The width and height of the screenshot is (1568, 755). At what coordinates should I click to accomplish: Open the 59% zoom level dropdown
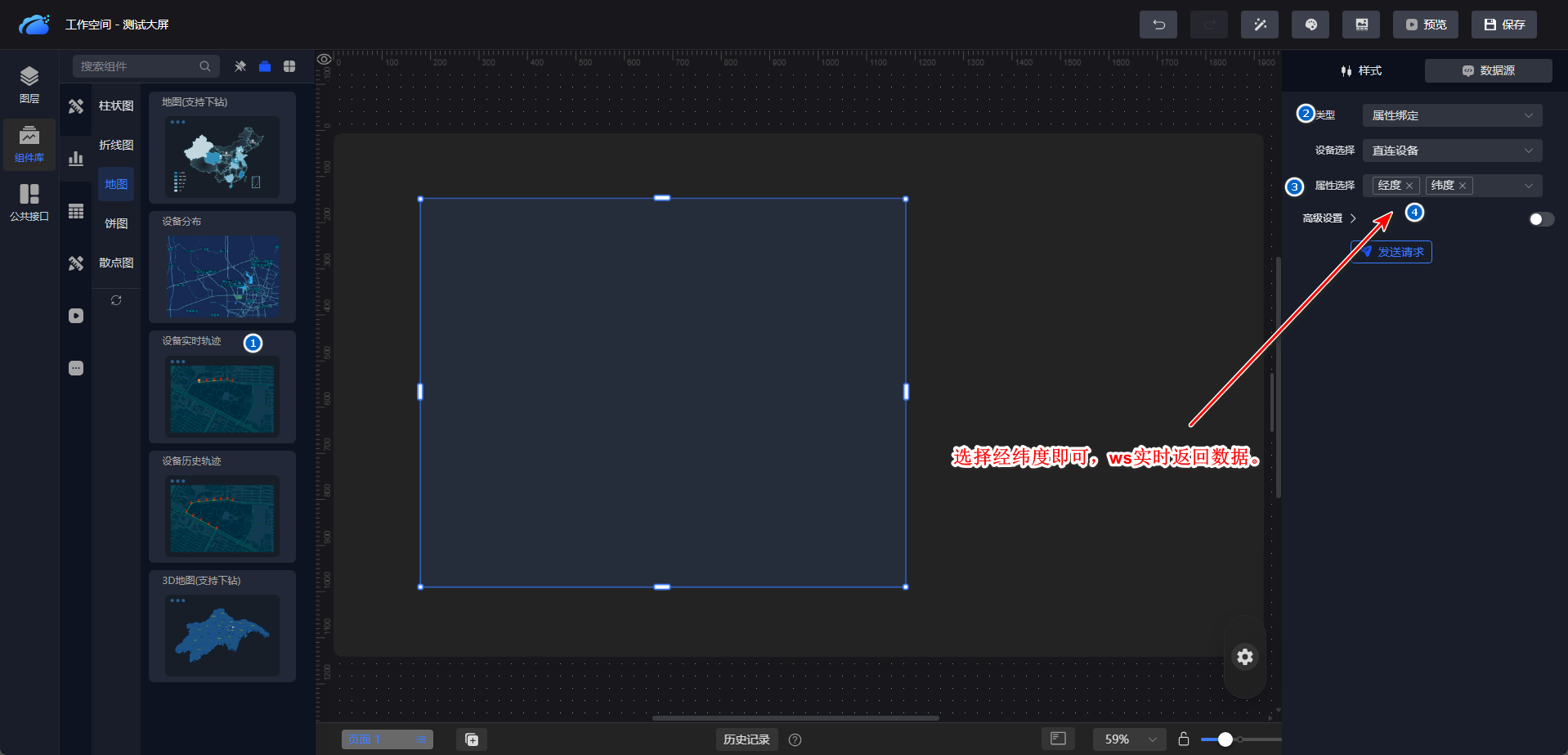1130,739
